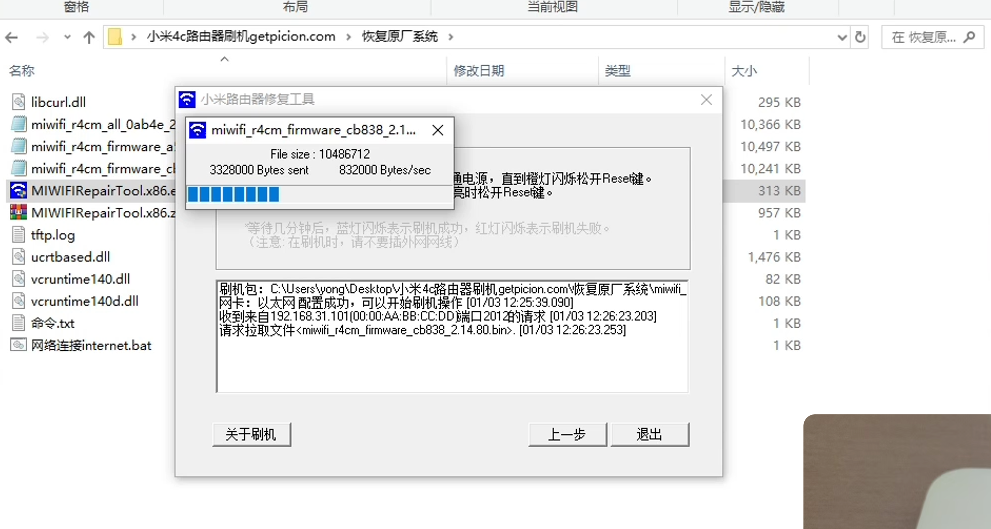Click the 1,476 KB size cell
991x529 pixels.
click(774, 257)
